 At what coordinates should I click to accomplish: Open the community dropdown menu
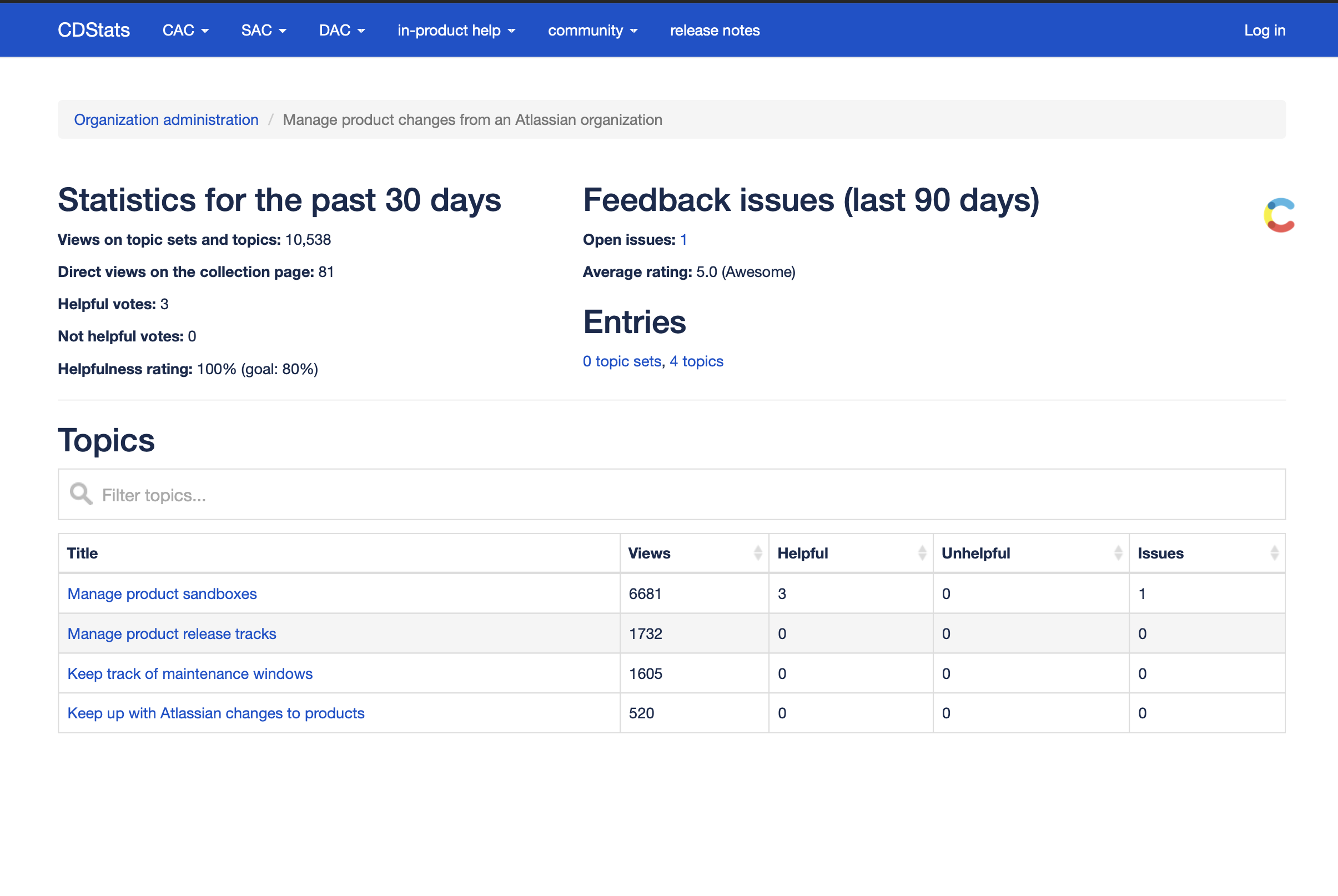pyautogui.click(x=592, y=31)
